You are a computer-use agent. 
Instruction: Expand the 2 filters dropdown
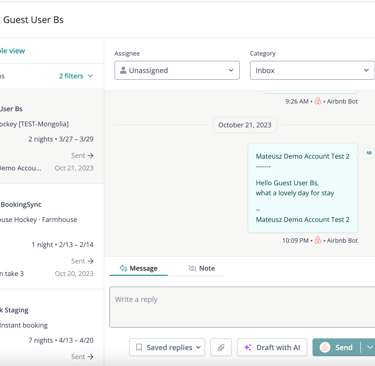[76, 76]
